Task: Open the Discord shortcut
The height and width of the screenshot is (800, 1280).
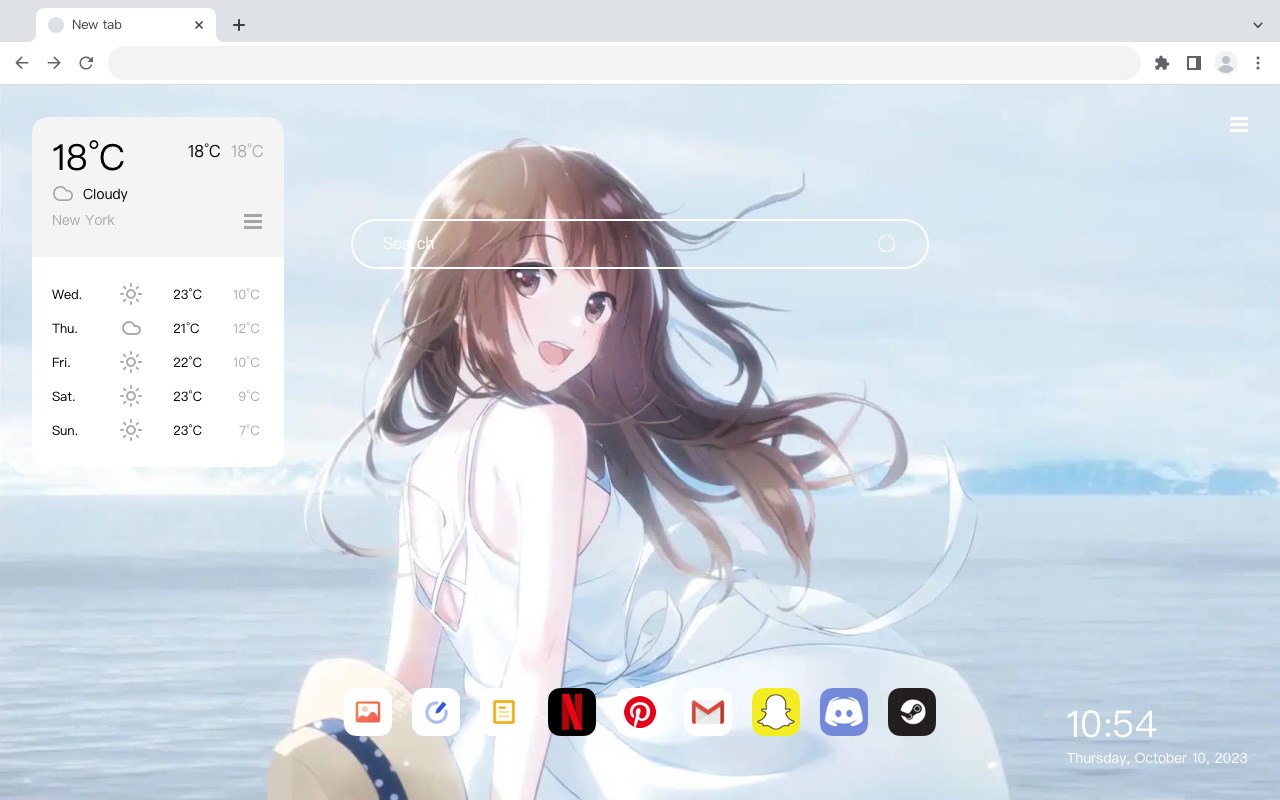Action: [844, 712]
